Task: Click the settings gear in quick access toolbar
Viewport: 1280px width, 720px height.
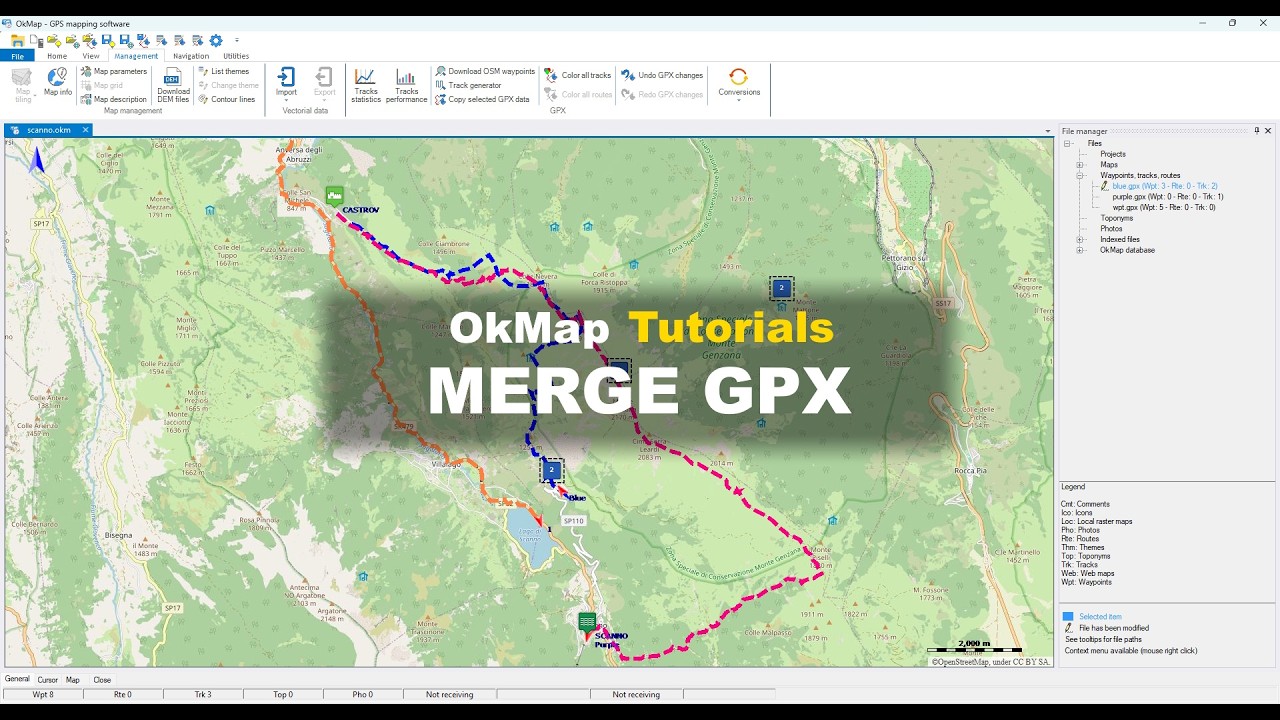Action: [215, 41]
